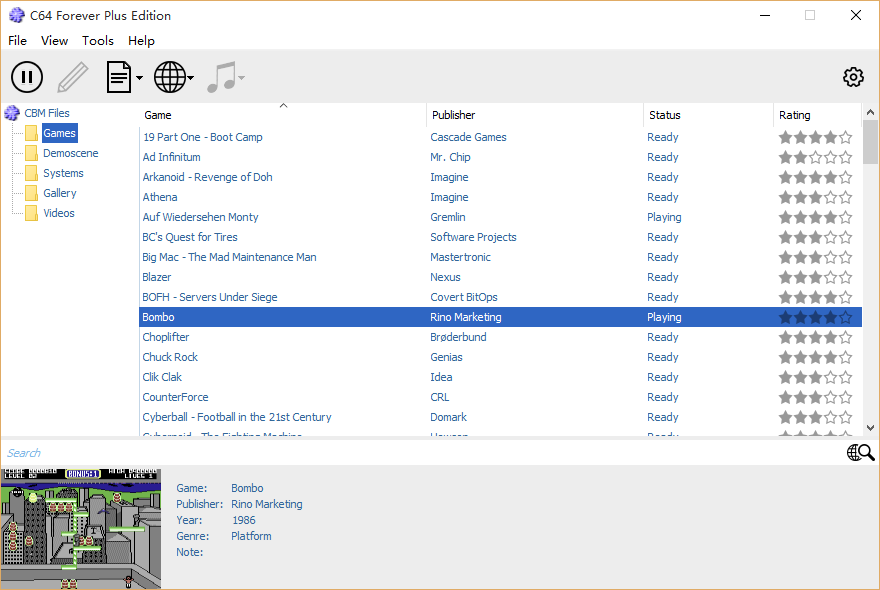Sort list by Publisher column header
This screenshot has height=590, width=880.
[x=535, y=115]
